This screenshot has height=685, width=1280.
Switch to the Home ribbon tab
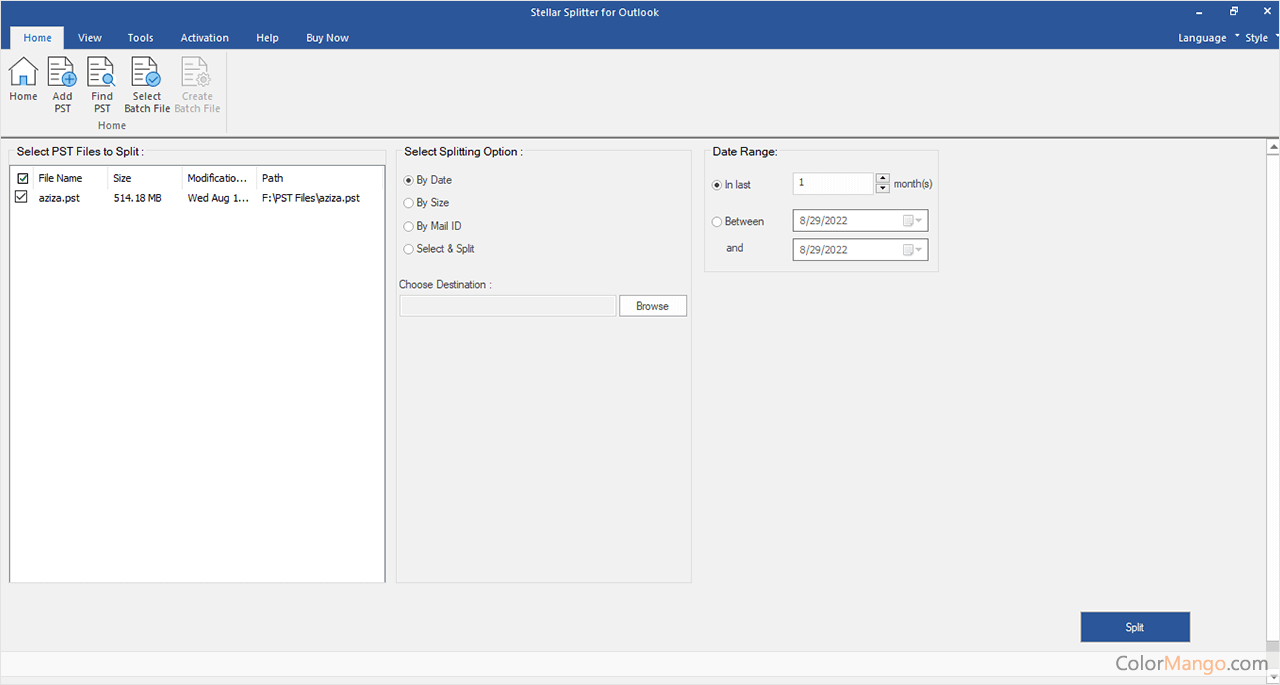(x=37, y=38)
